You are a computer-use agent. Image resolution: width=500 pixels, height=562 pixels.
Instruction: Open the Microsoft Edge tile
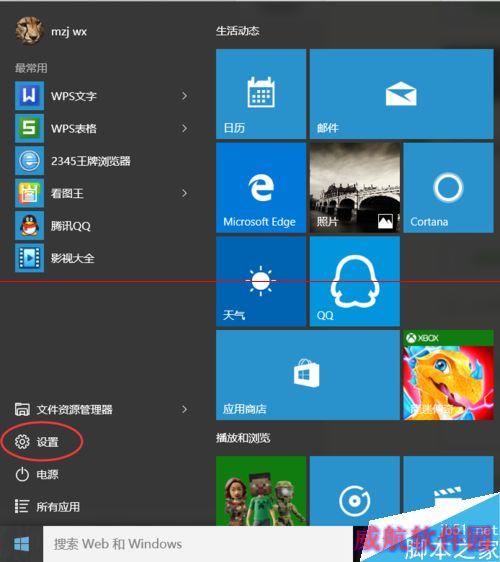pyautogui.click(x=261, y=187)
